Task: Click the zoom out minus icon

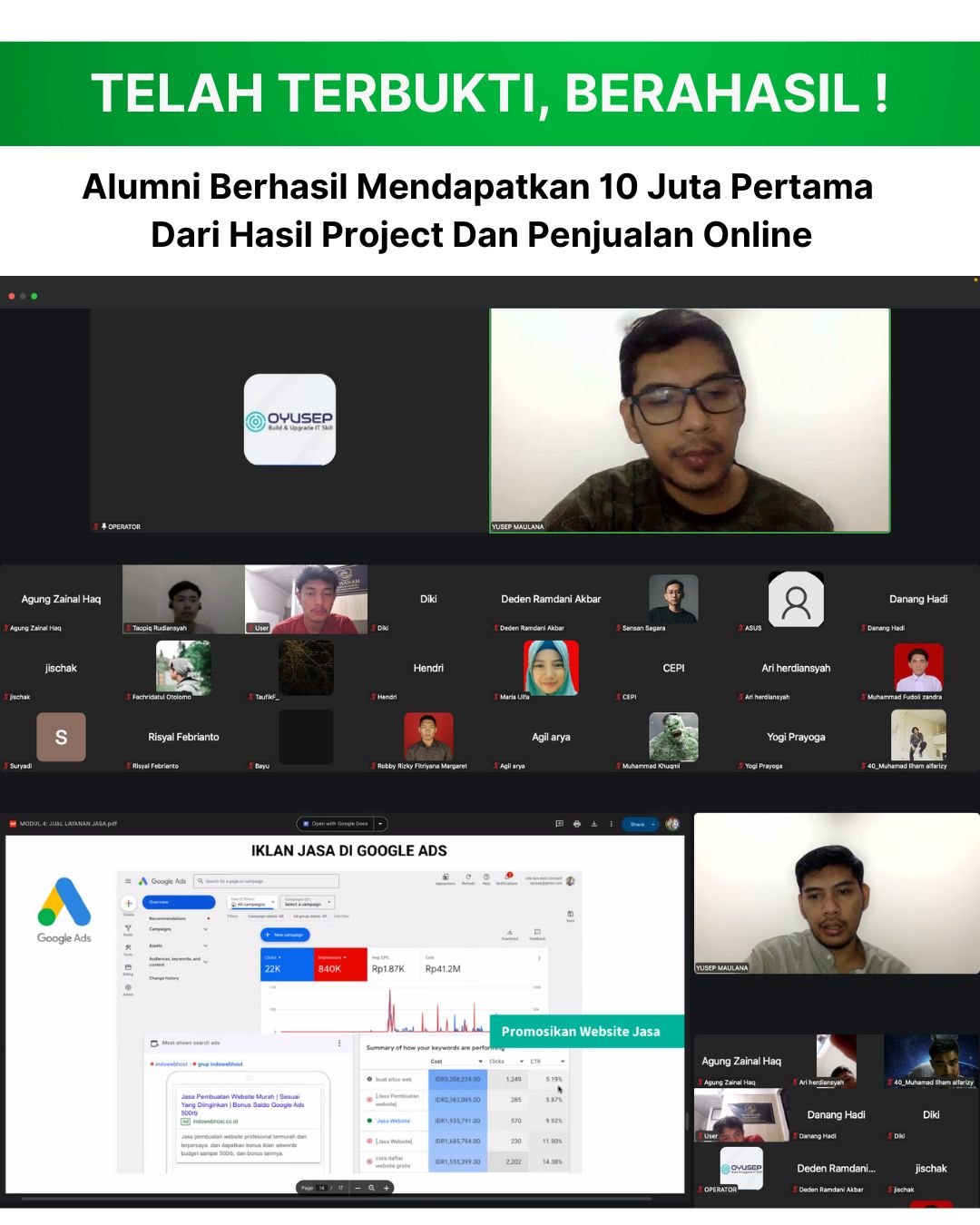Action: 358,1187
